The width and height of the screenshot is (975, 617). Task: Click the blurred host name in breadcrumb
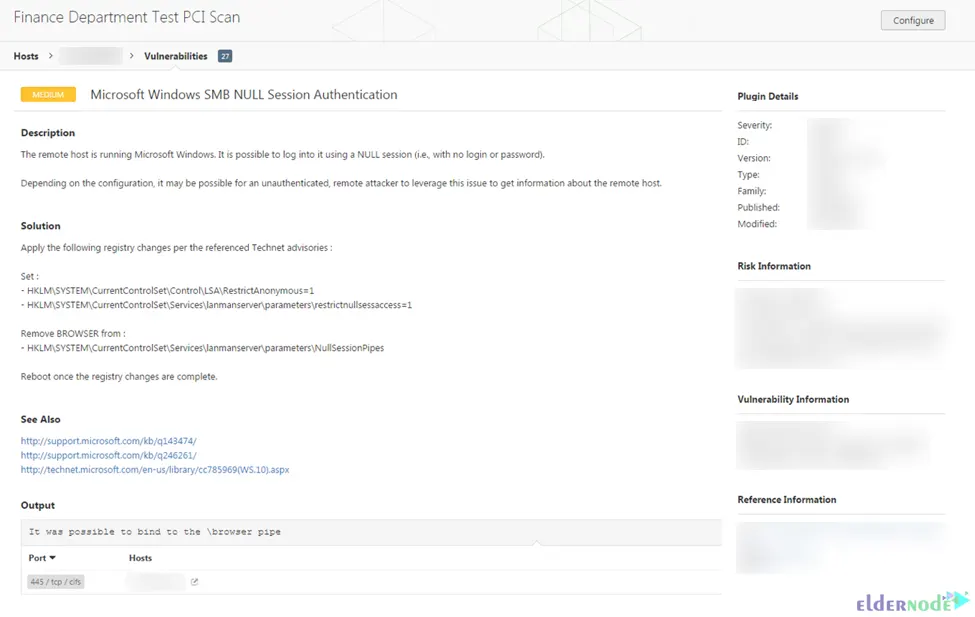[91, 56]
